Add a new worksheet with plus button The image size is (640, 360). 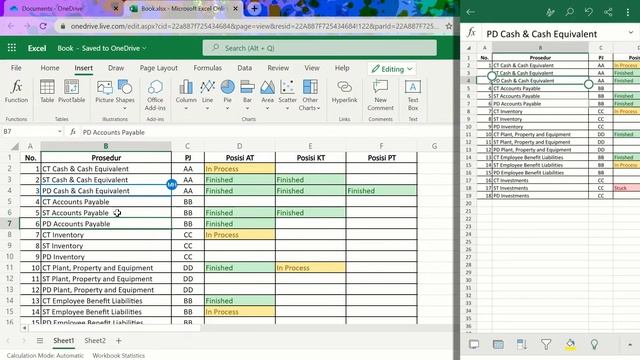coord(118,340)
